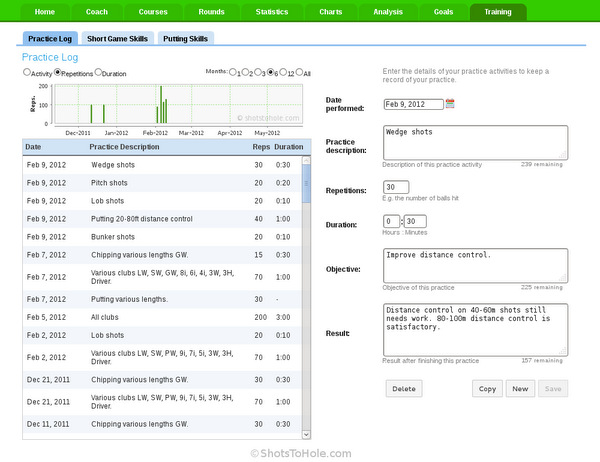Click the table scrollbar up arrow

[306, 160]
